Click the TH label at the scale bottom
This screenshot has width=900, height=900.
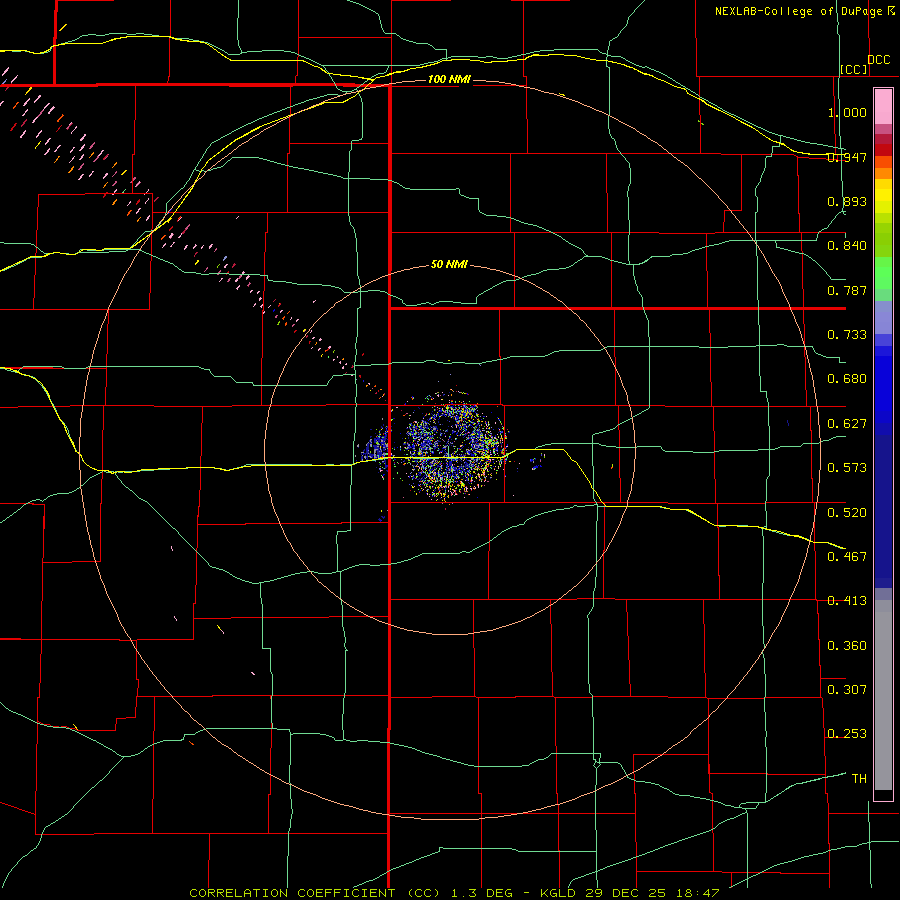click(859, 779)
